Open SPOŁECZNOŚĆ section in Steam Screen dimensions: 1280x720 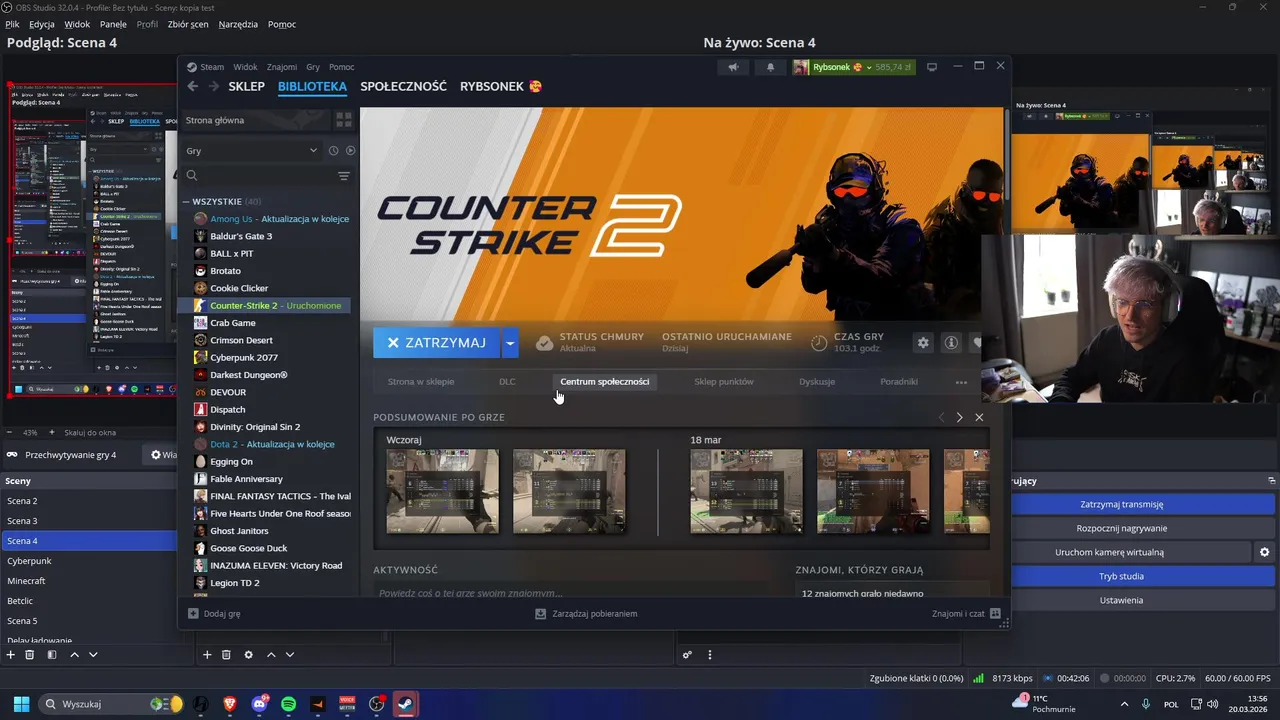point(403,87)
